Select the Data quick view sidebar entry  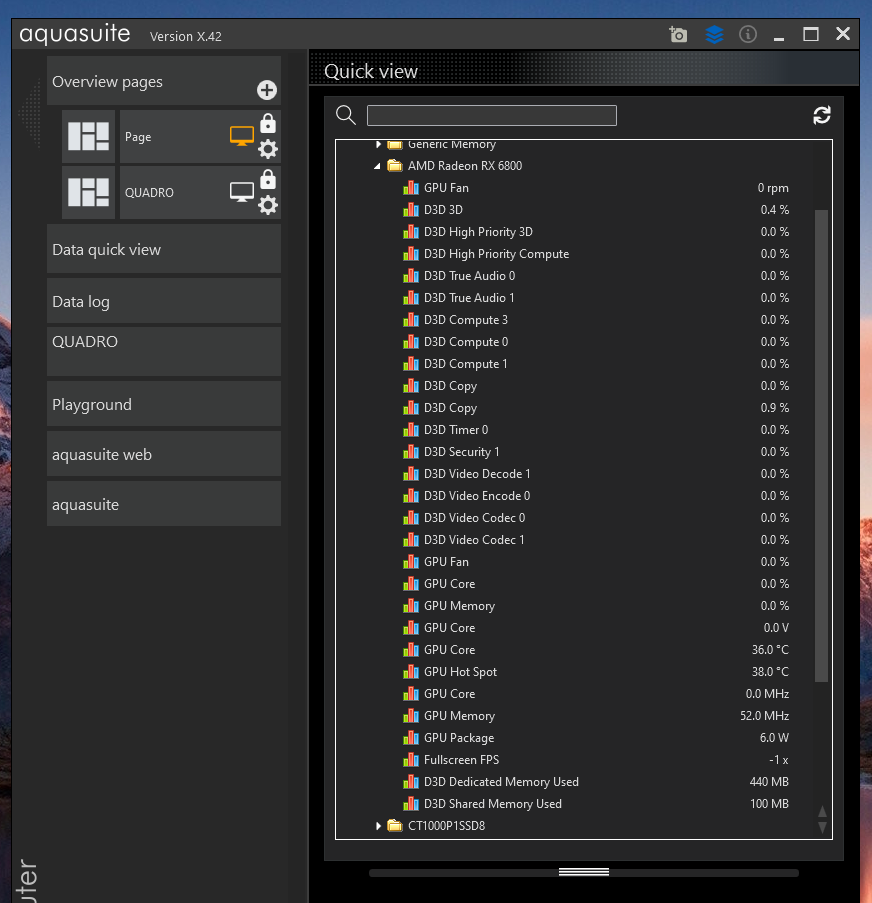click(164, 249)
